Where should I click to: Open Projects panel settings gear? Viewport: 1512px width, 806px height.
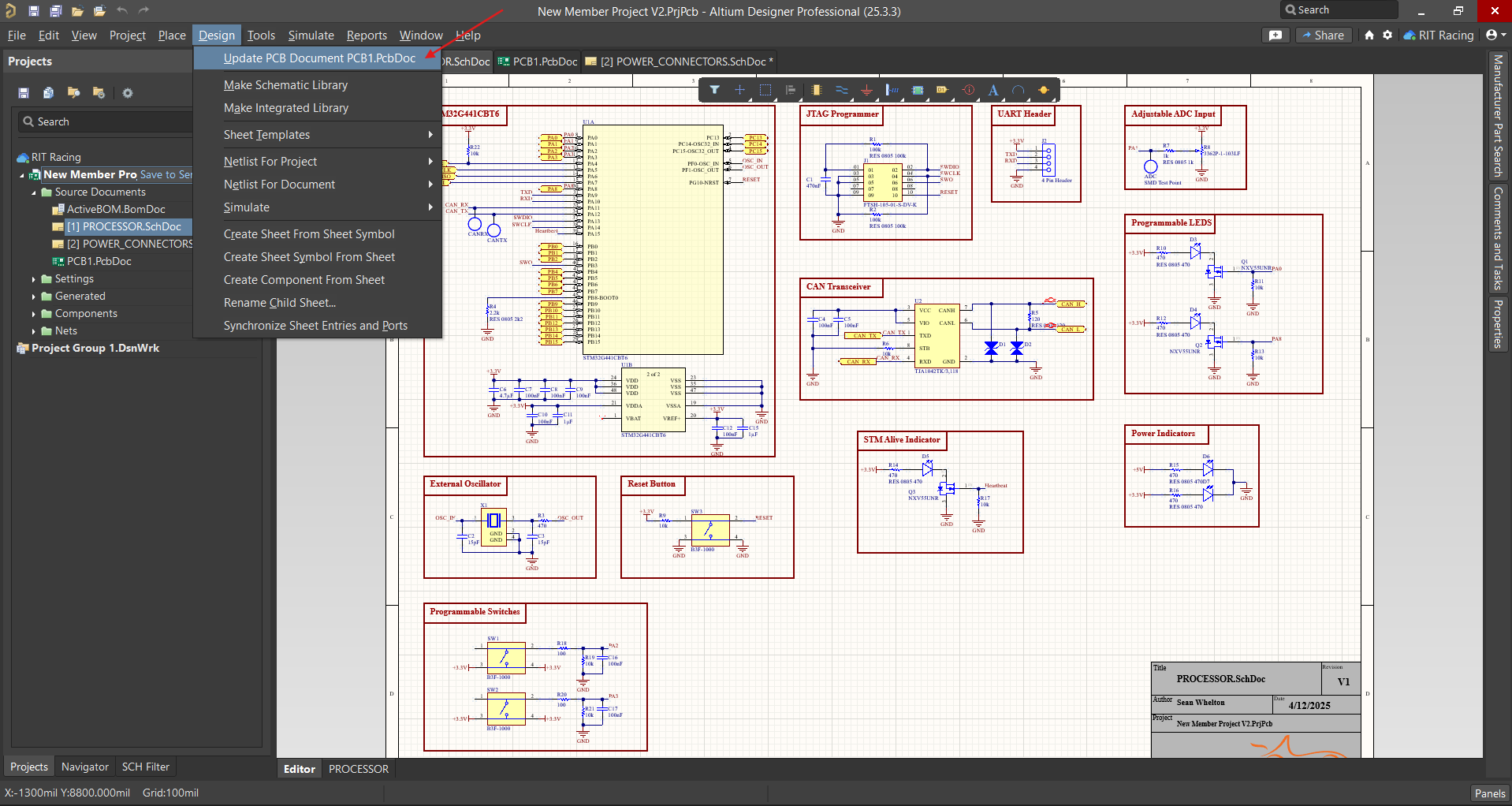(127, 93)
